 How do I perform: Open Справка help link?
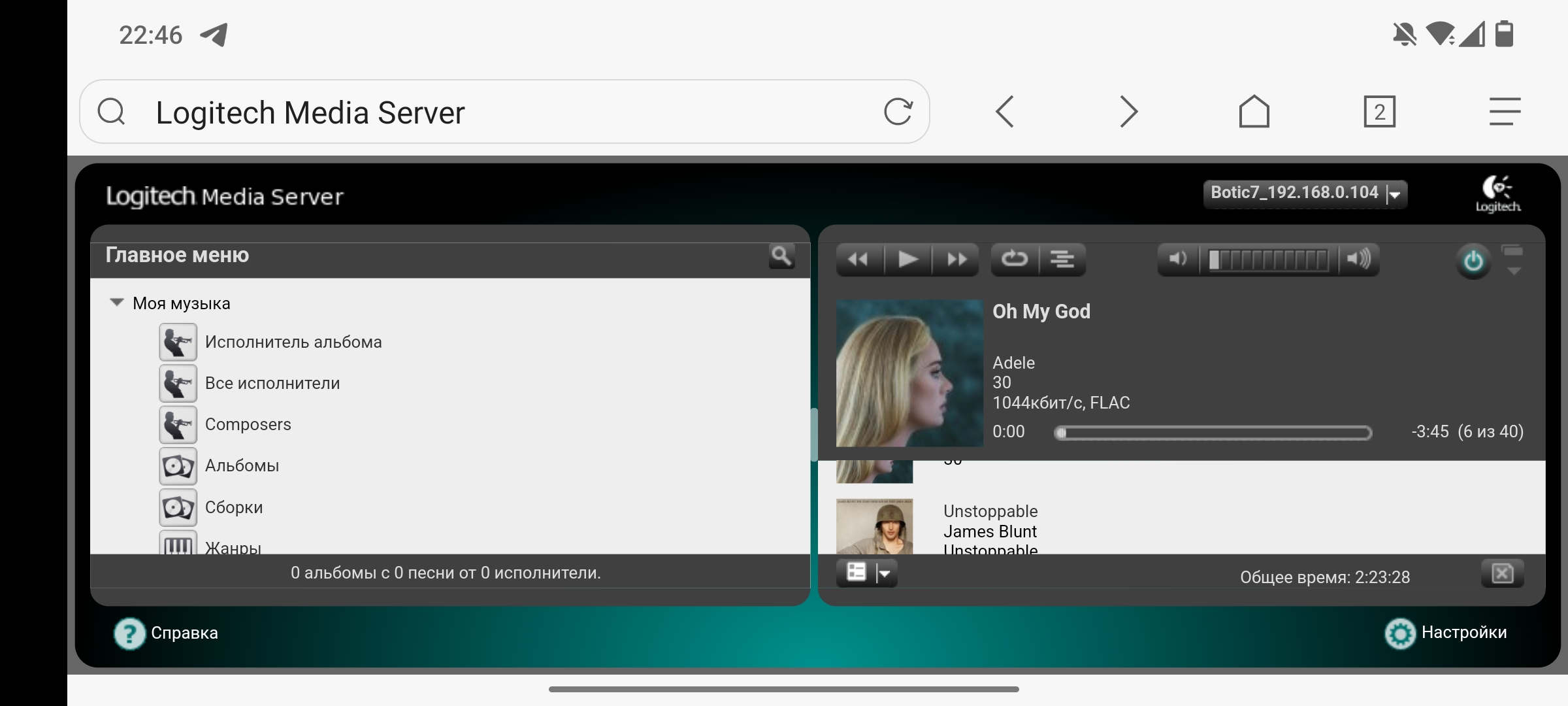(x=184, y=633)
